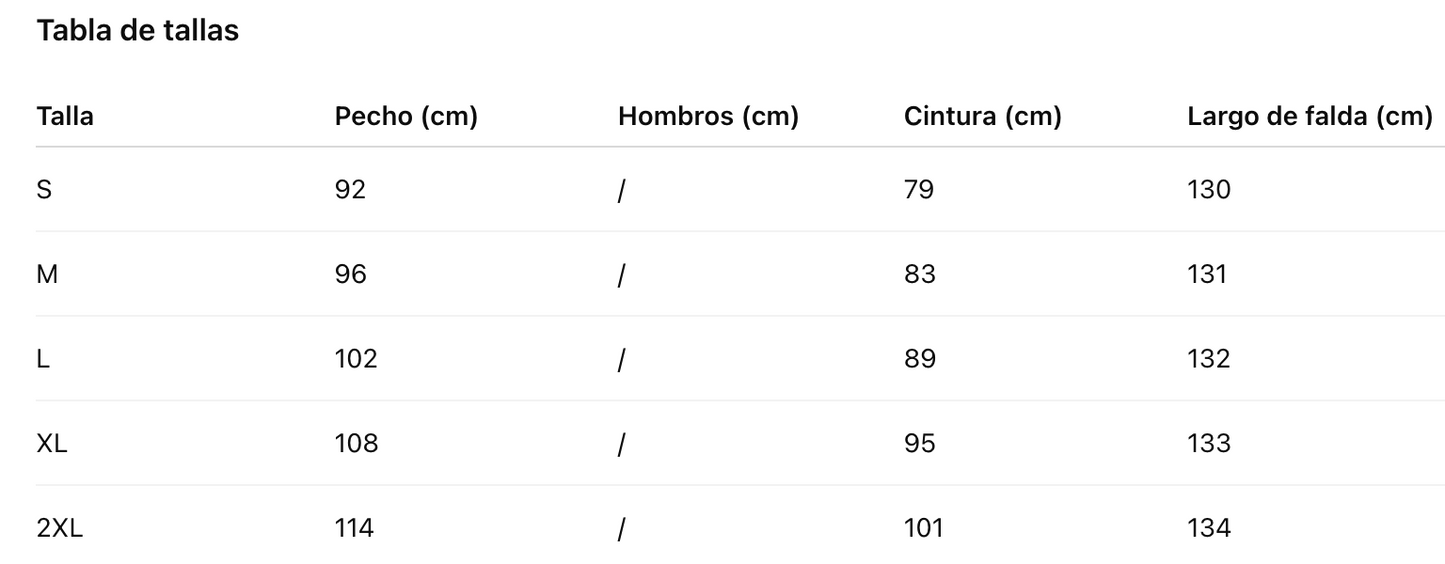Click skirt length 131 in M row
Viewport: 1445px width, 564px height.
(x=1207, y=274)
